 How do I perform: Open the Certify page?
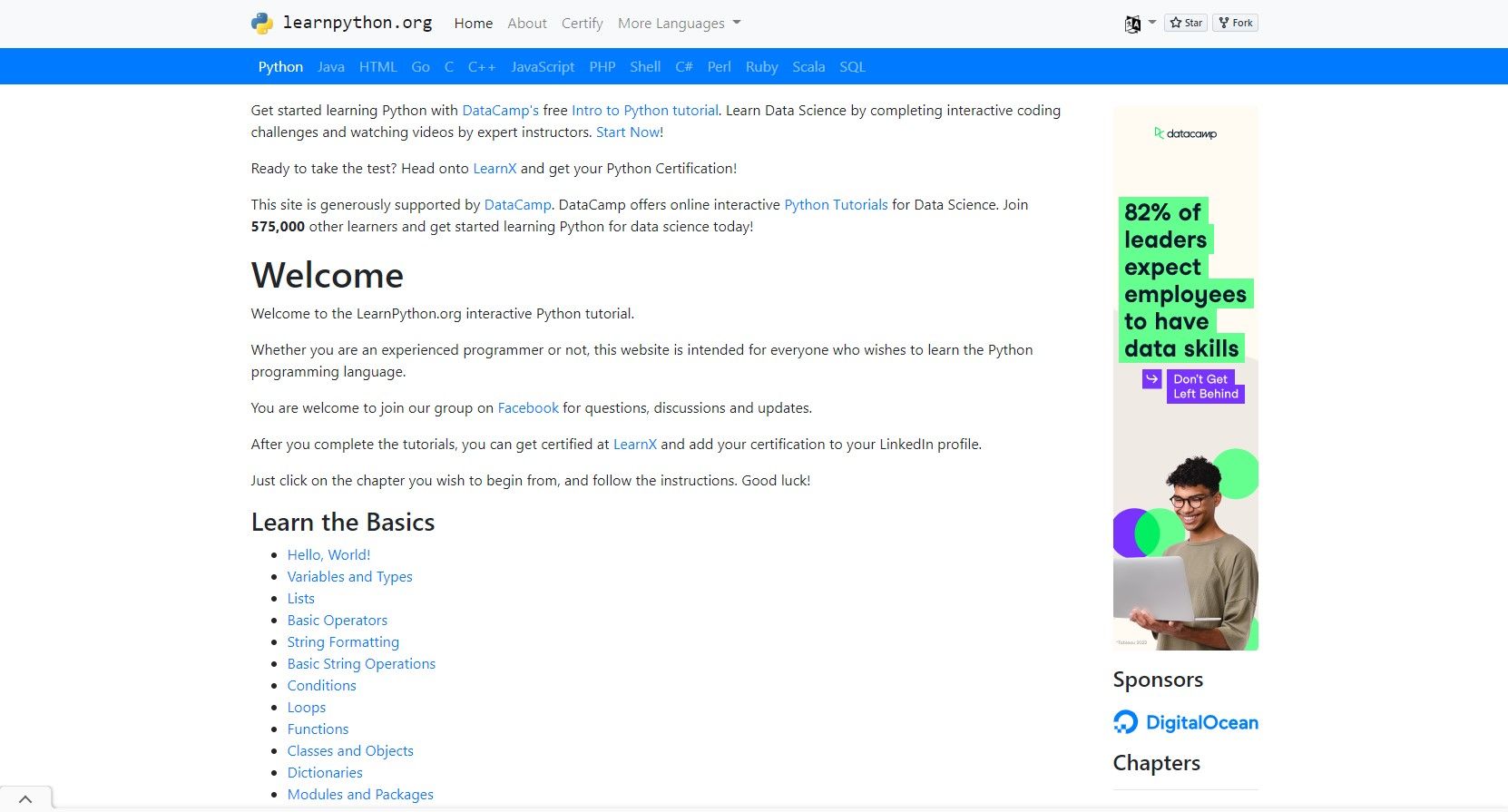(583, 24)
